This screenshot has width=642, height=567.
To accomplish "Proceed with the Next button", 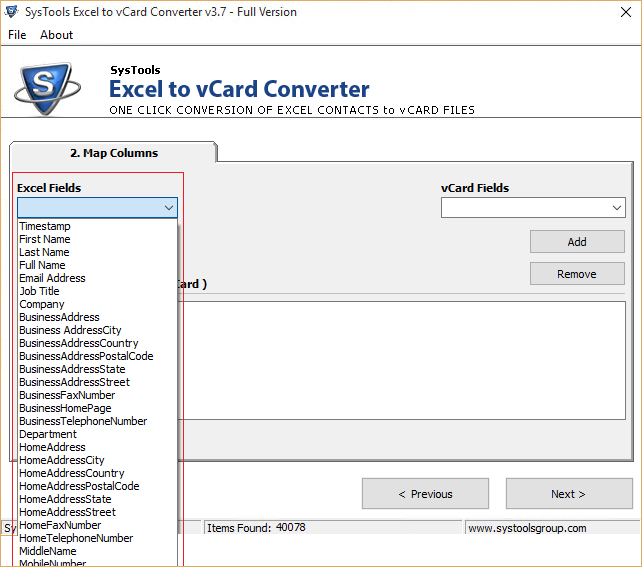I will tap(569, 494).
